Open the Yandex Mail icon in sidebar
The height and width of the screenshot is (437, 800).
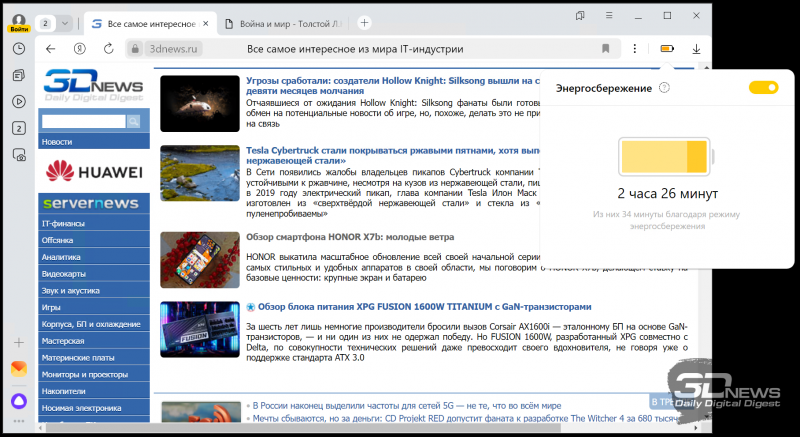coord(19,368)
